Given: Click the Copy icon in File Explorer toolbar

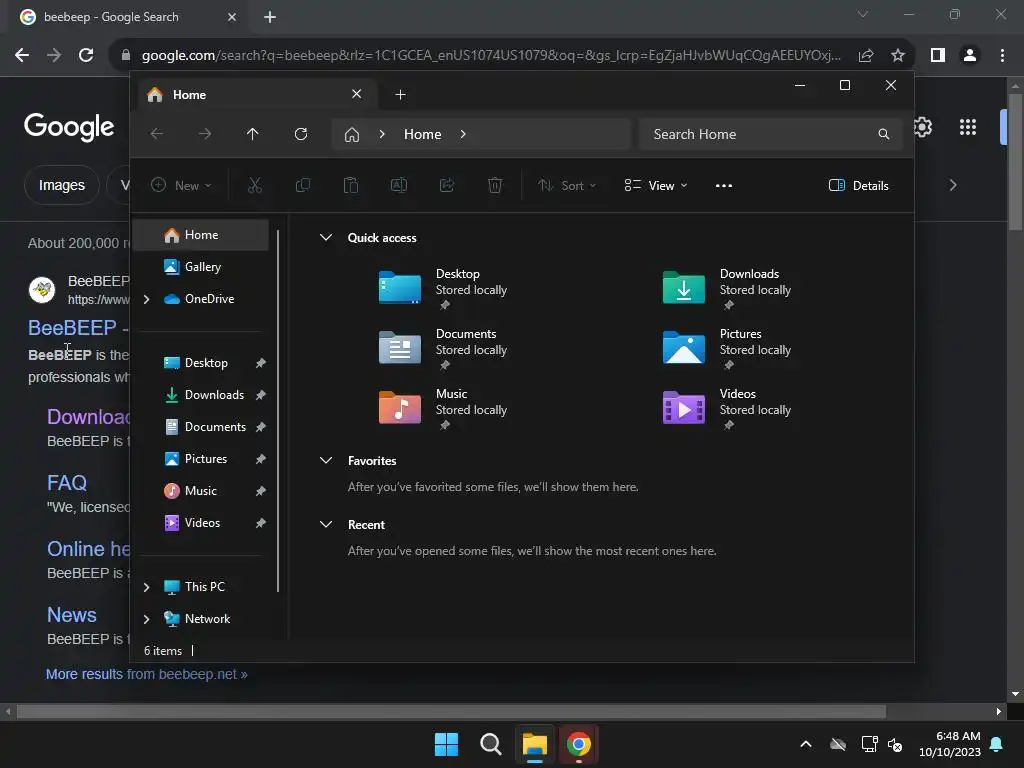Looking at the screenshot, I should [x=302, y=185].
